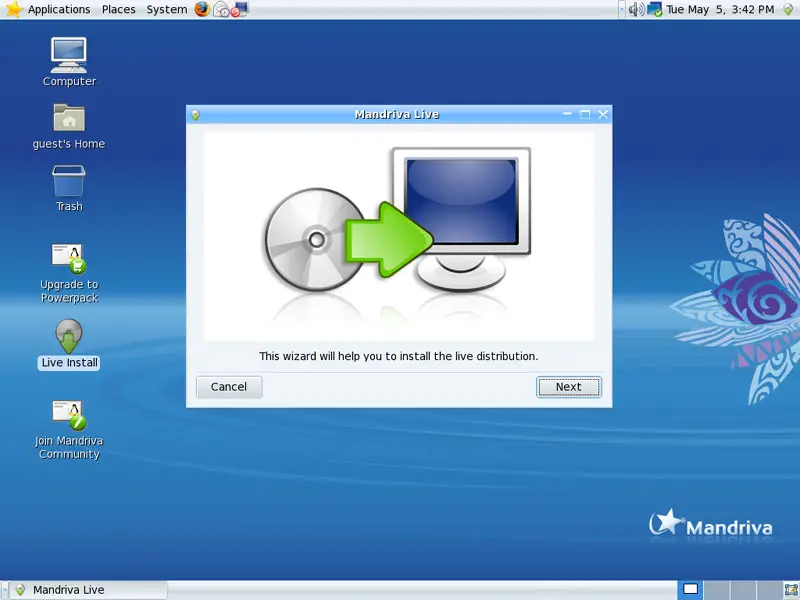Image resolution: width=800 pixels, height=600 pixels.
Task: Select the Live Install desktop icon
Action: [69, 344]
